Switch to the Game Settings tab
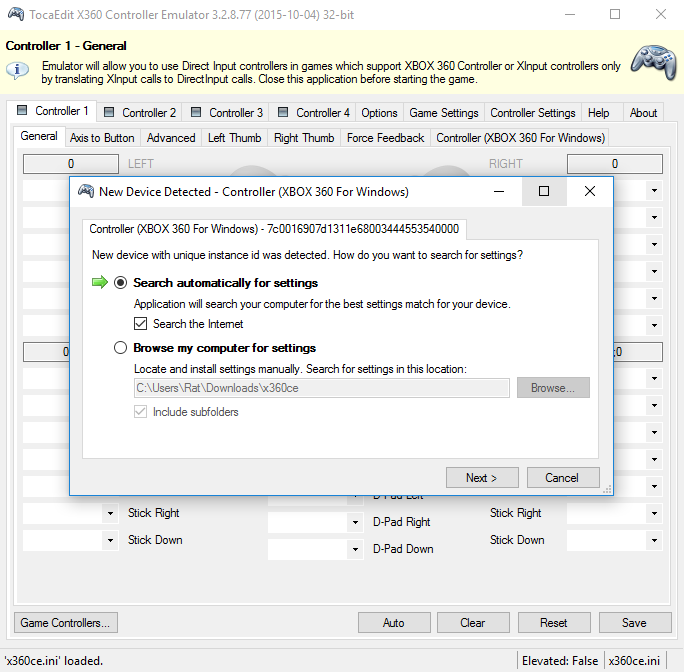This screenshot has height=672, width=684. click(444, 113)
